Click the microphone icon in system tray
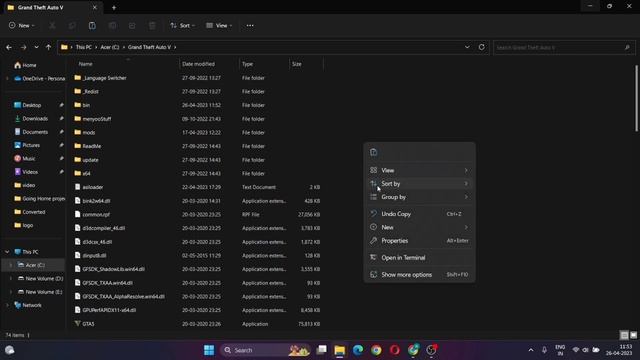The image size is (640, 360). point(544,350)
